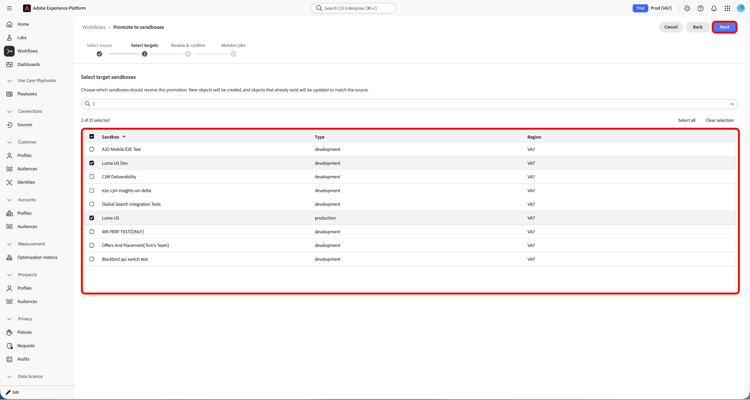
Task: Open Policies under Privacy
Action: pyautogui.click(x=24, y=332)
